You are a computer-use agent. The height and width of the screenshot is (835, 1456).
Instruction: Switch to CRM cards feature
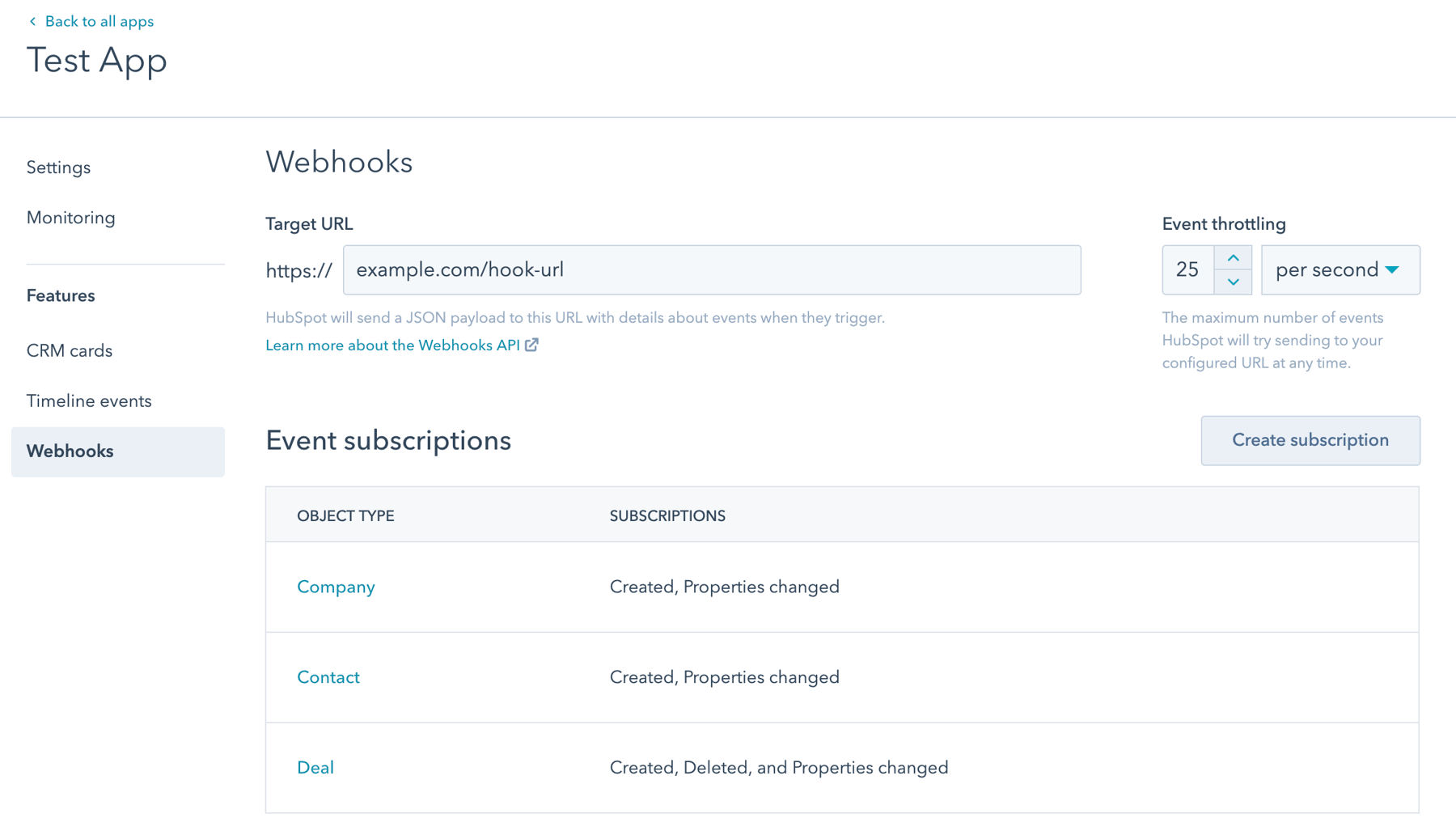pos(70,350)
